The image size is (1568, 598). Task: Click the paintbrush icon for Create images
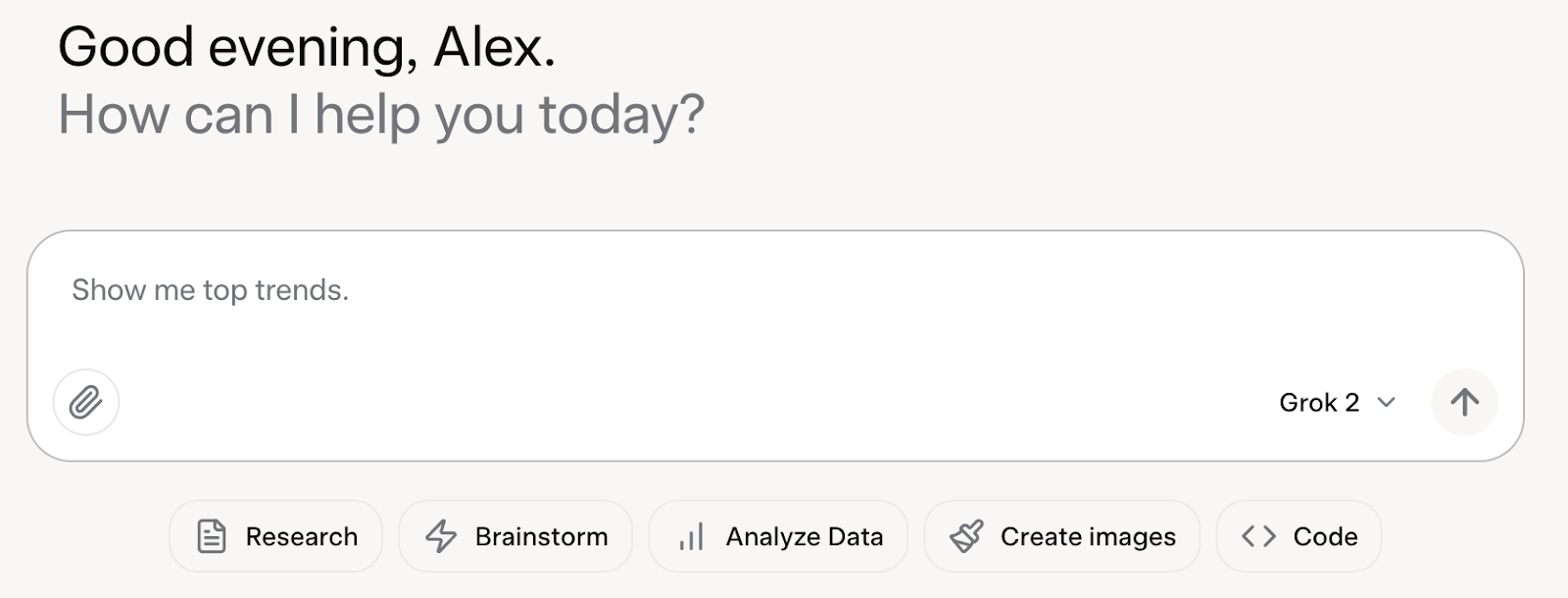pos(966,536)
